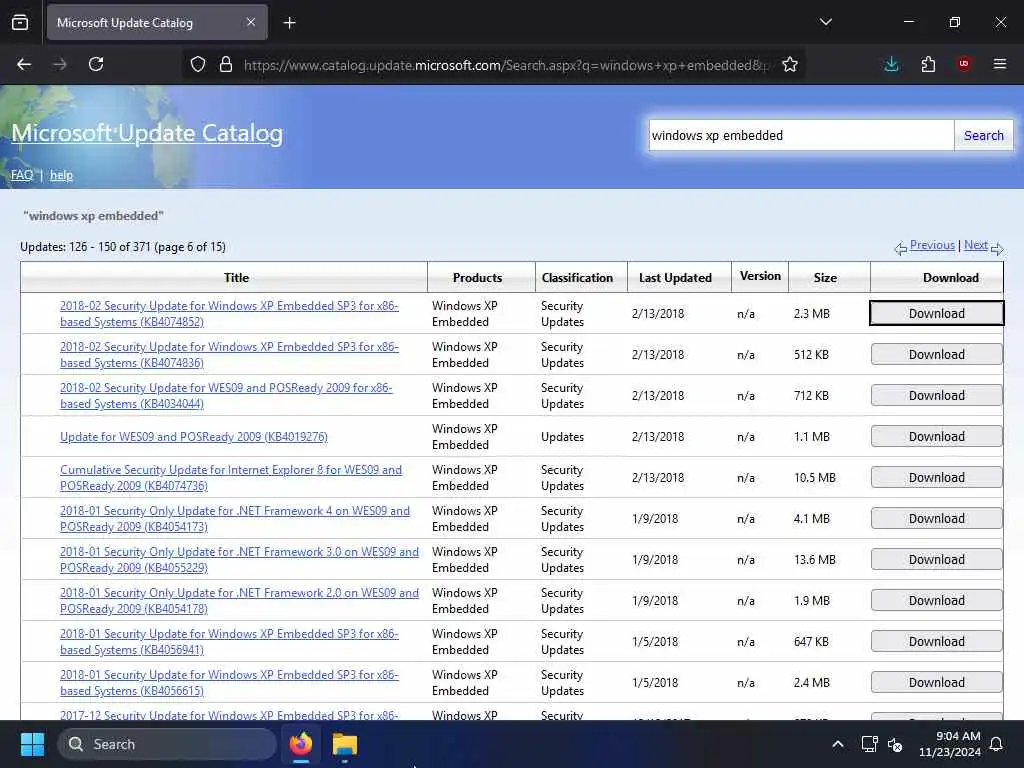Open the notifications bell icon

pyautogui.click(x=997, y=744)
